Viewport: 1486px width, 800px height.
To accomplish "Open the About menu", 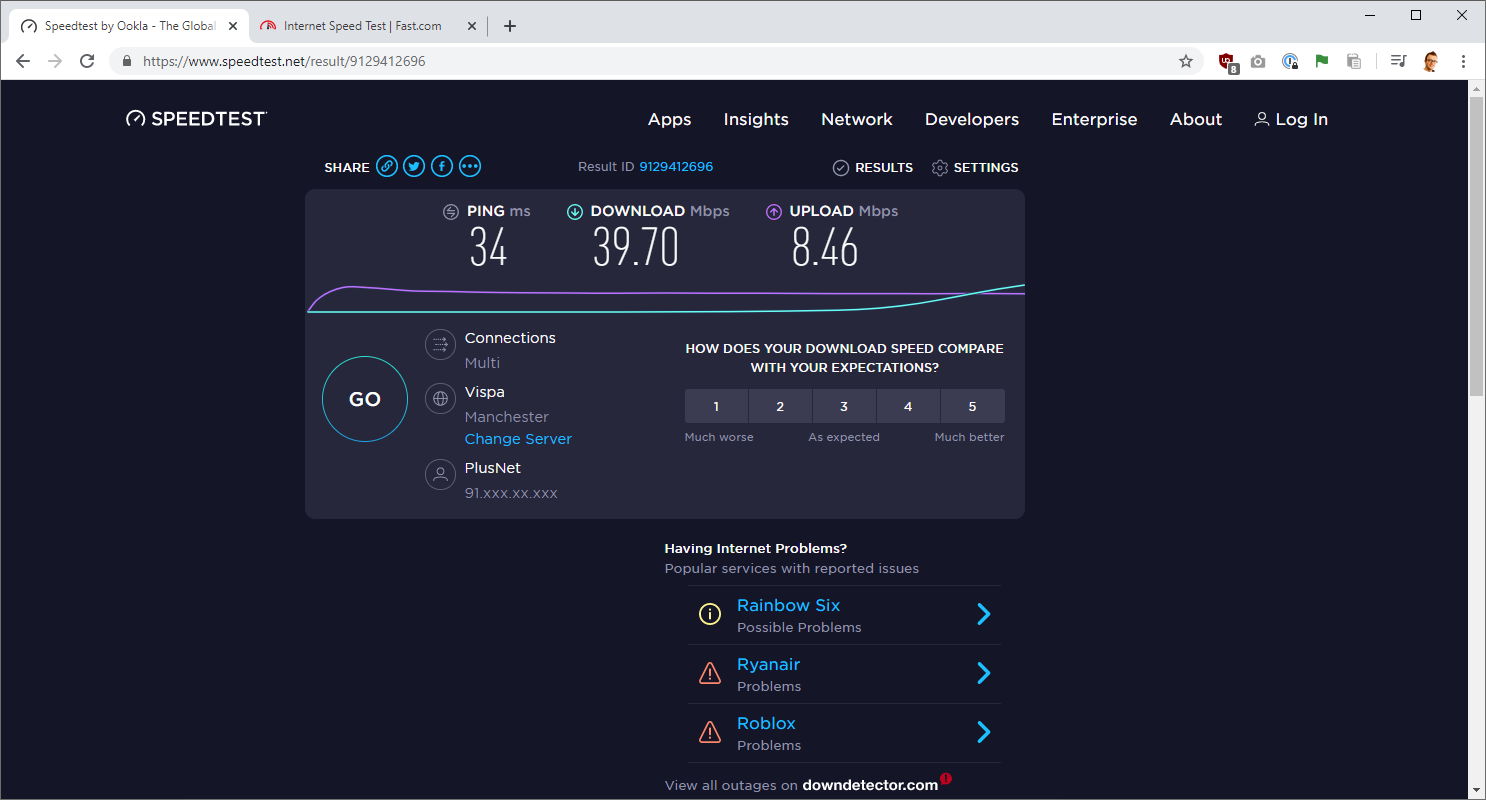I will click(x=1196, y=119).
